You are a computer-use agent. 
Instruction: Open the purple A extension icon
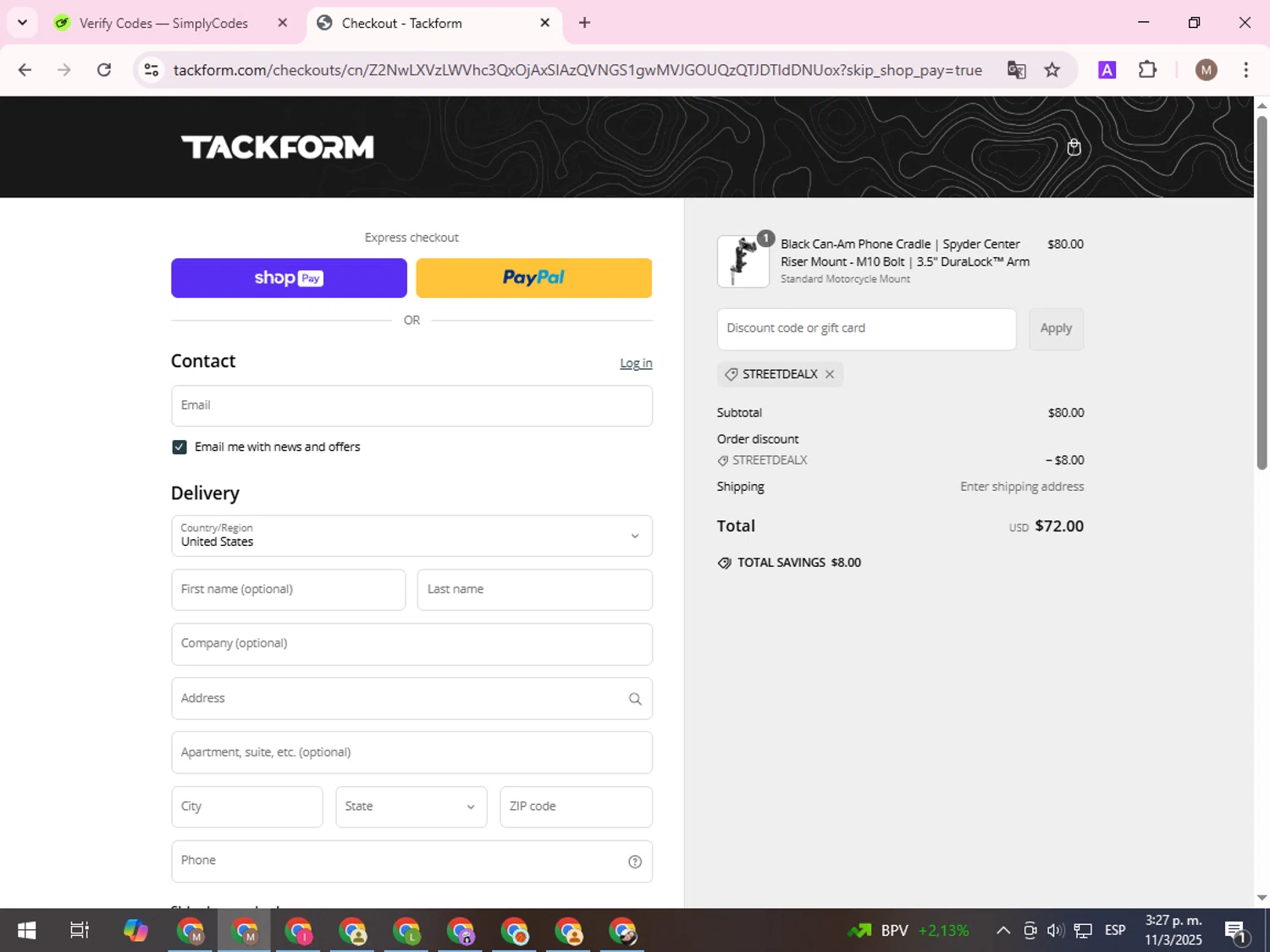click(x=1107, y=70)
